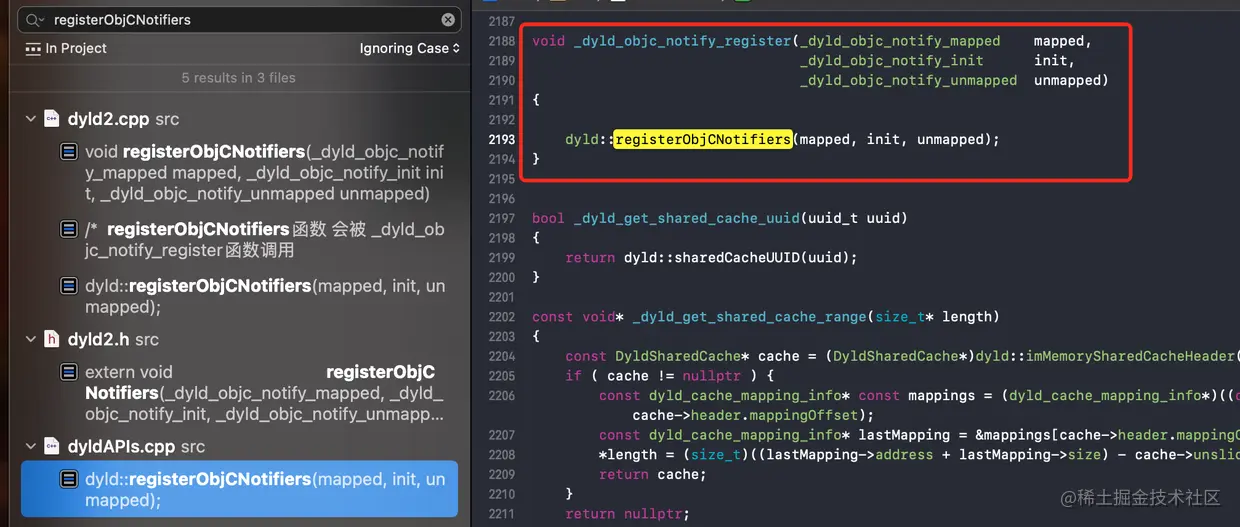Viewport: 1240px width, 527px height.
Task: Click the dyld2.cpp src file name
Action: 124,119
